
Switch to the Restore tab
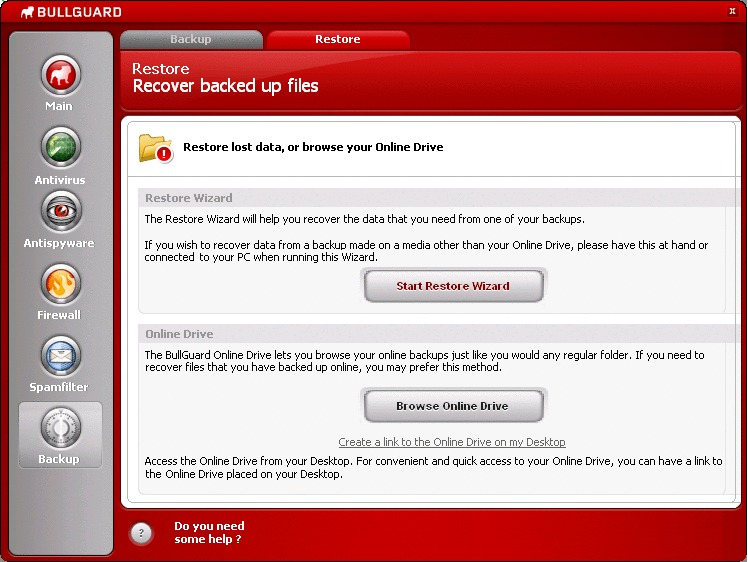[x=338, y=39]
